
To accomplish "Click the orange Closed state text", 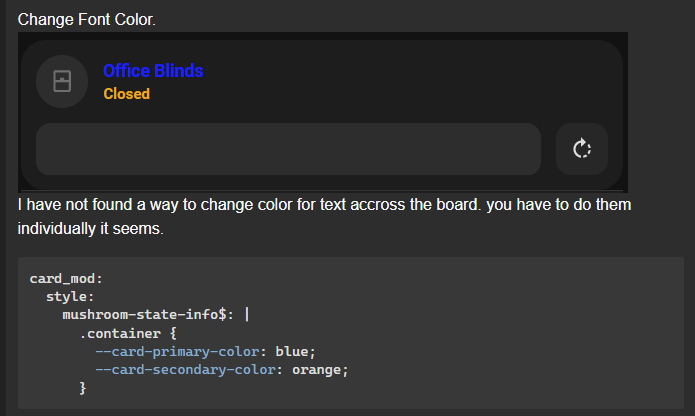I will pyautogui.click(x=126, y=94).
